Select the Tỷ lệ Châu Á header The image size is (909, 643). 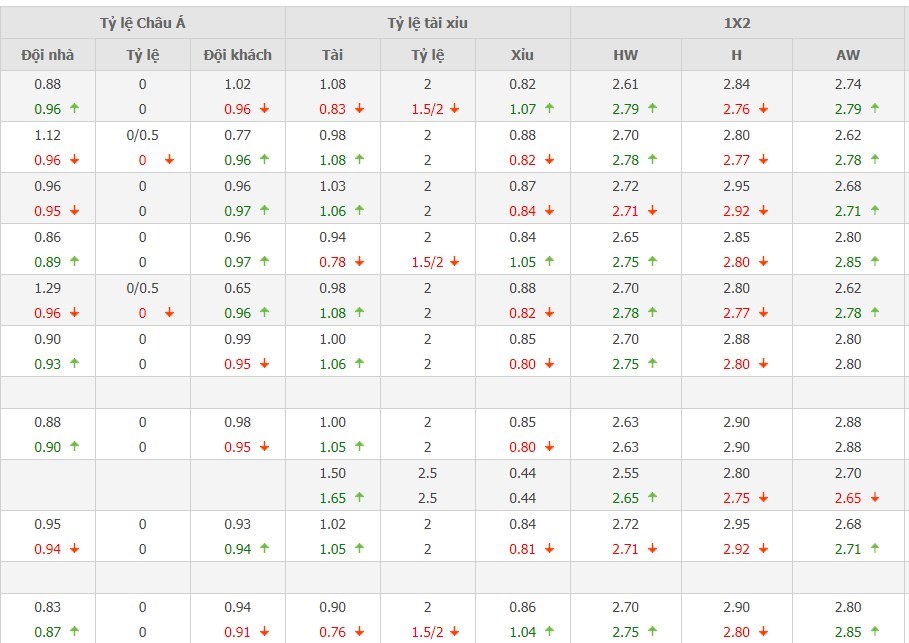click(x=142, y=23)
